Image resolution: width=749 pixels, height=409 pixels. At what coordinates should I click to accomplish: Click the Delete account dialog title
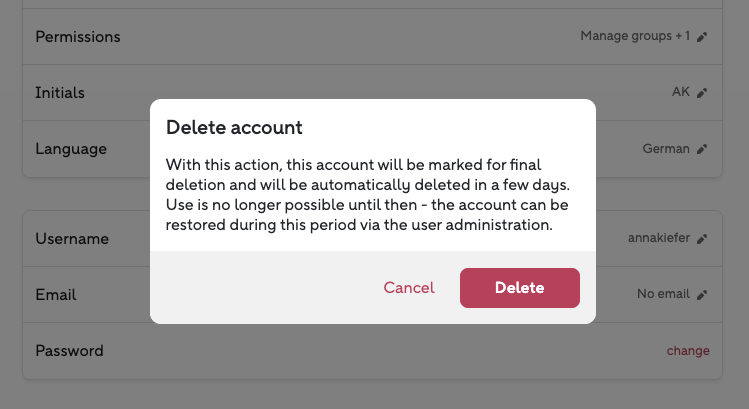pyautogui.click(x=234, y=127)
